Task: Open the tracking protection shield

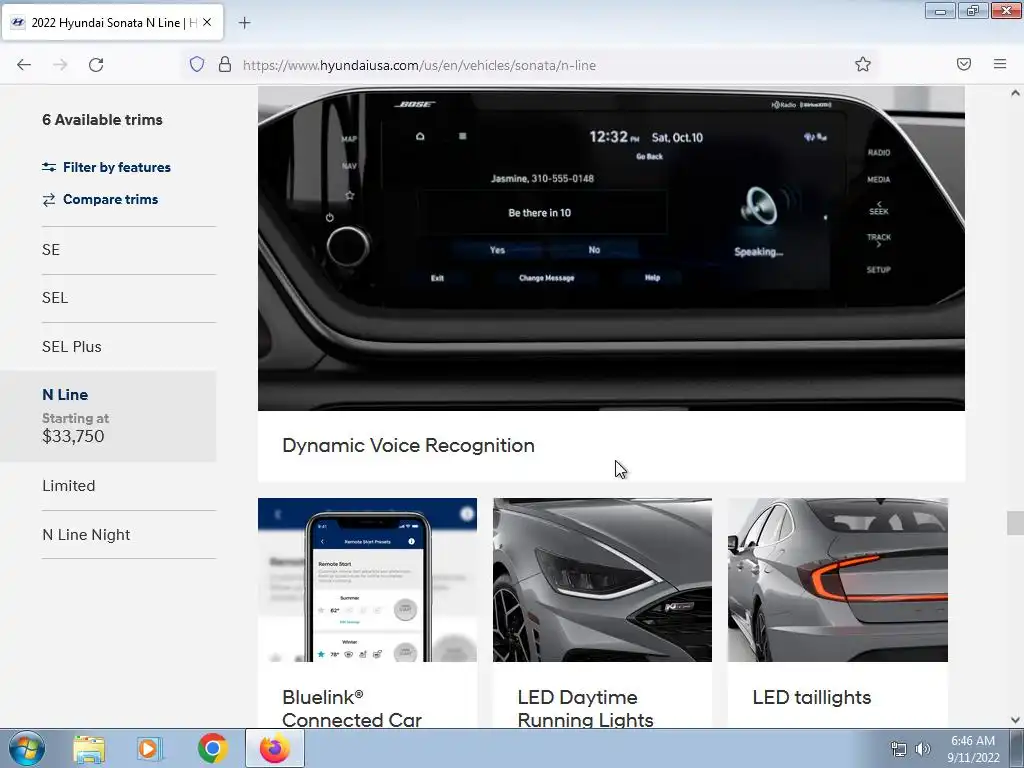Action: [x=197, y=65]
